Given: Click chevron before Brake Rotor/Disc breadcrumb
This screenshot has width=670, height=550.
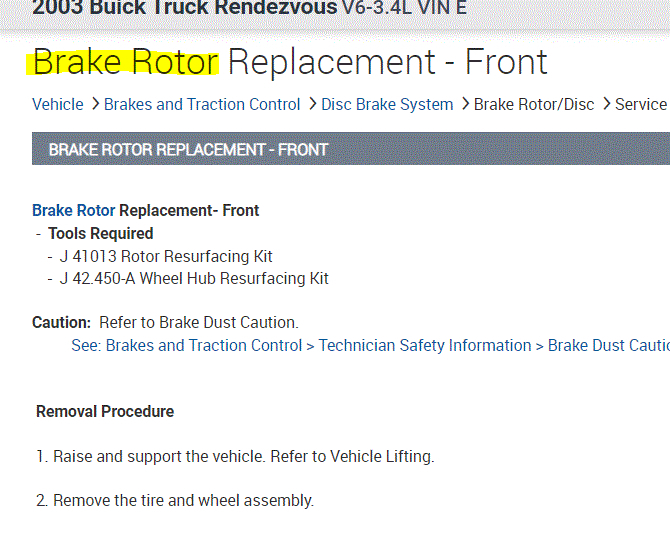Looking at the screenshot, I should point(464,104).
